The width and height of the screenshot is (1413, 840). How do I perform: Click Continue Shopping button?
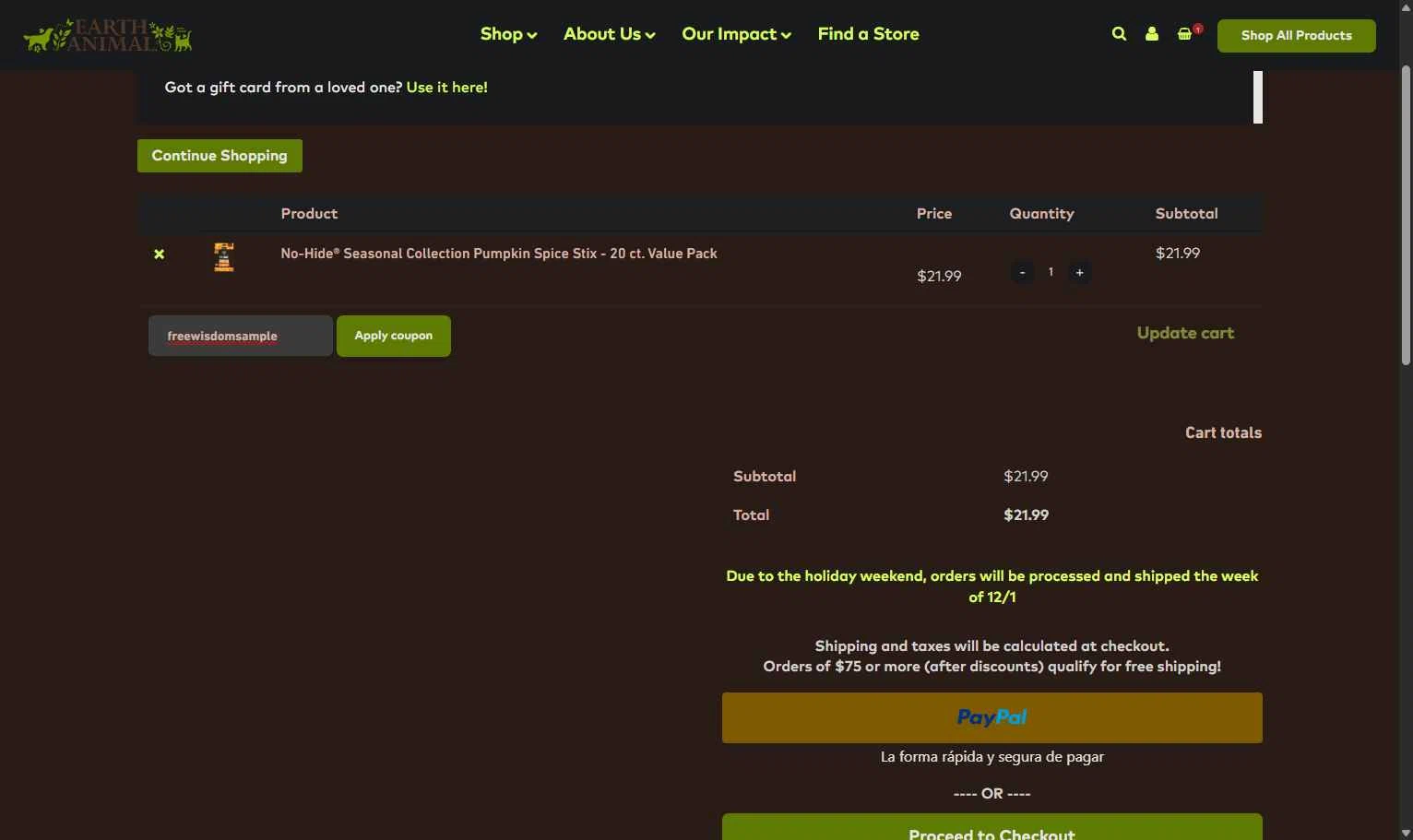click(220, 156)
